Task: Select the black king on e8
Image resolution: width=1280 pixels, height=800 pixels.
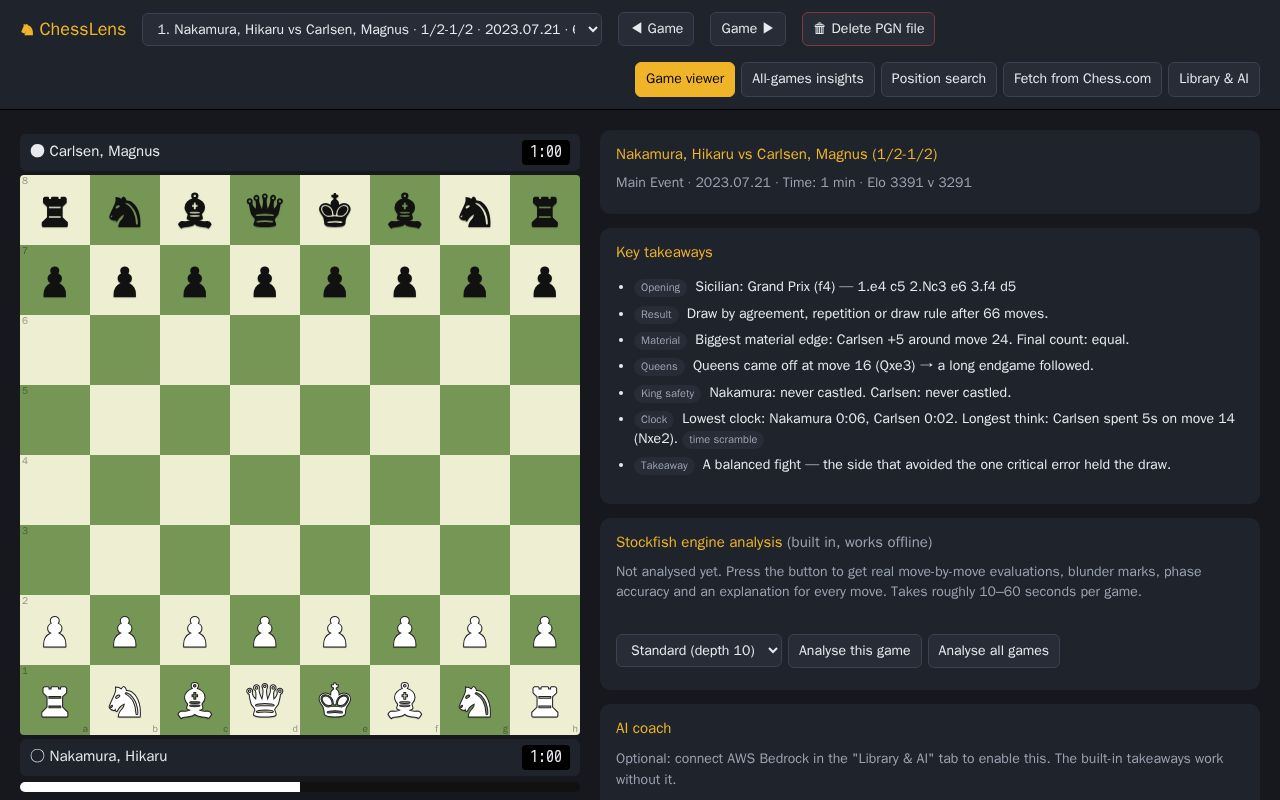Action: pyautogui.click(x=335, y=210)
